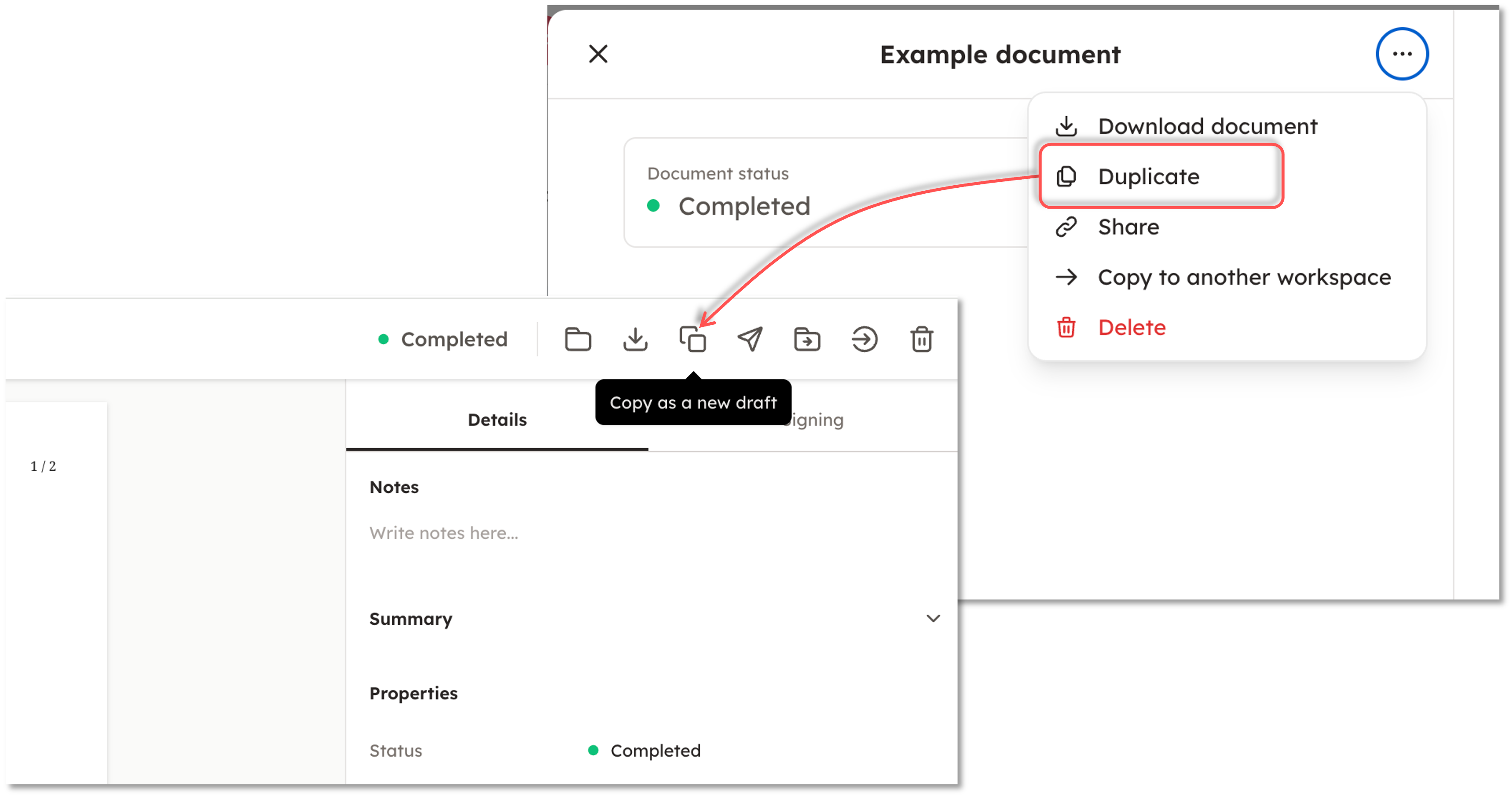Expand the Summary section chevron
This screenshot has width=1512, height=798.
[x=933, y=618]
